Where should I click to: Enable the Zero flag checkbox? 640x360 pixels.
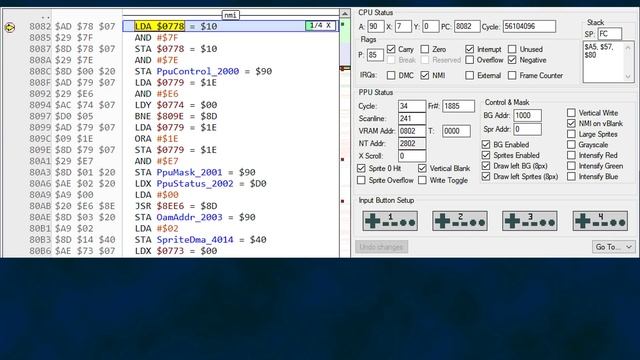coord(425,49)
